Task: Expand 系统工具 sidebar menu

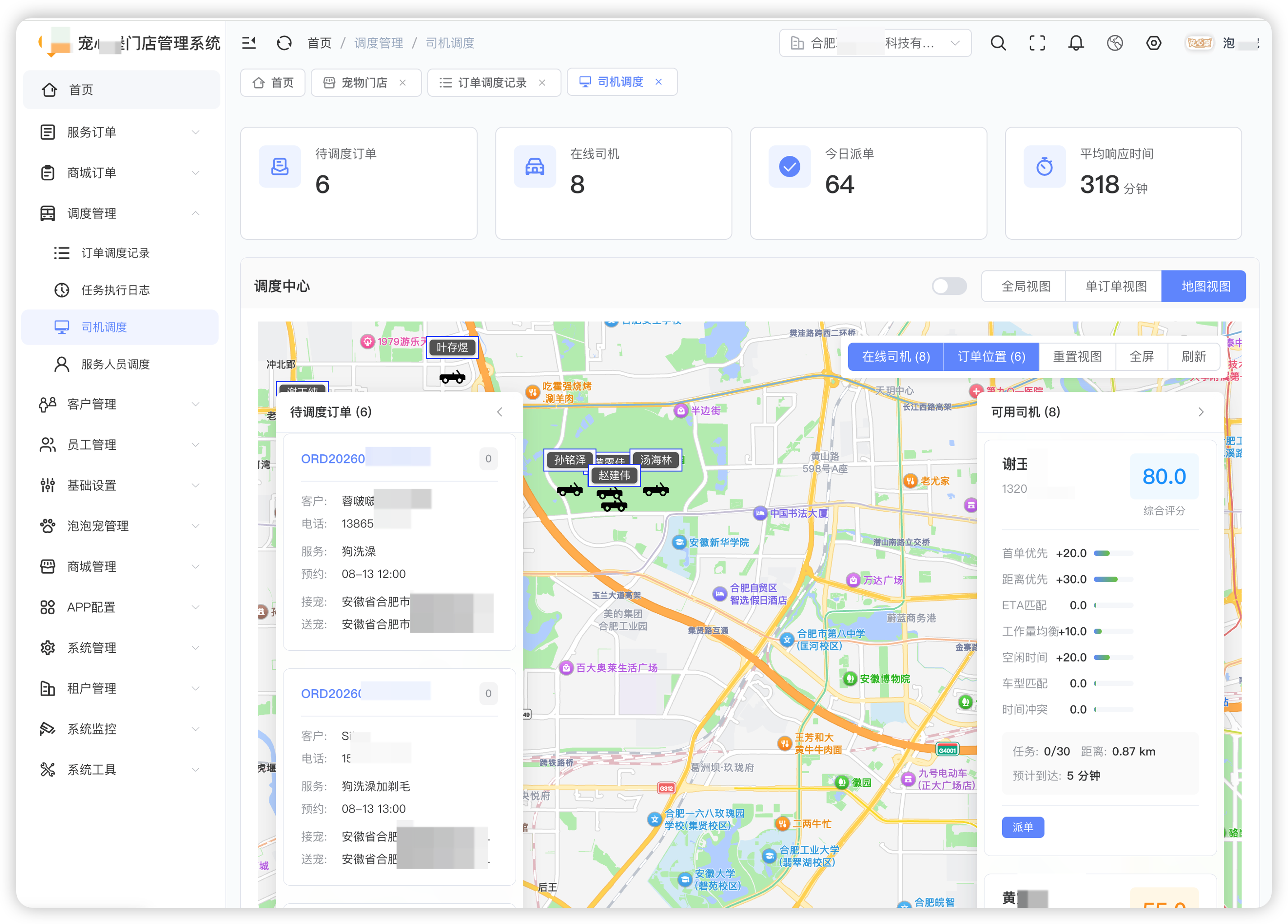Action: 121,770
